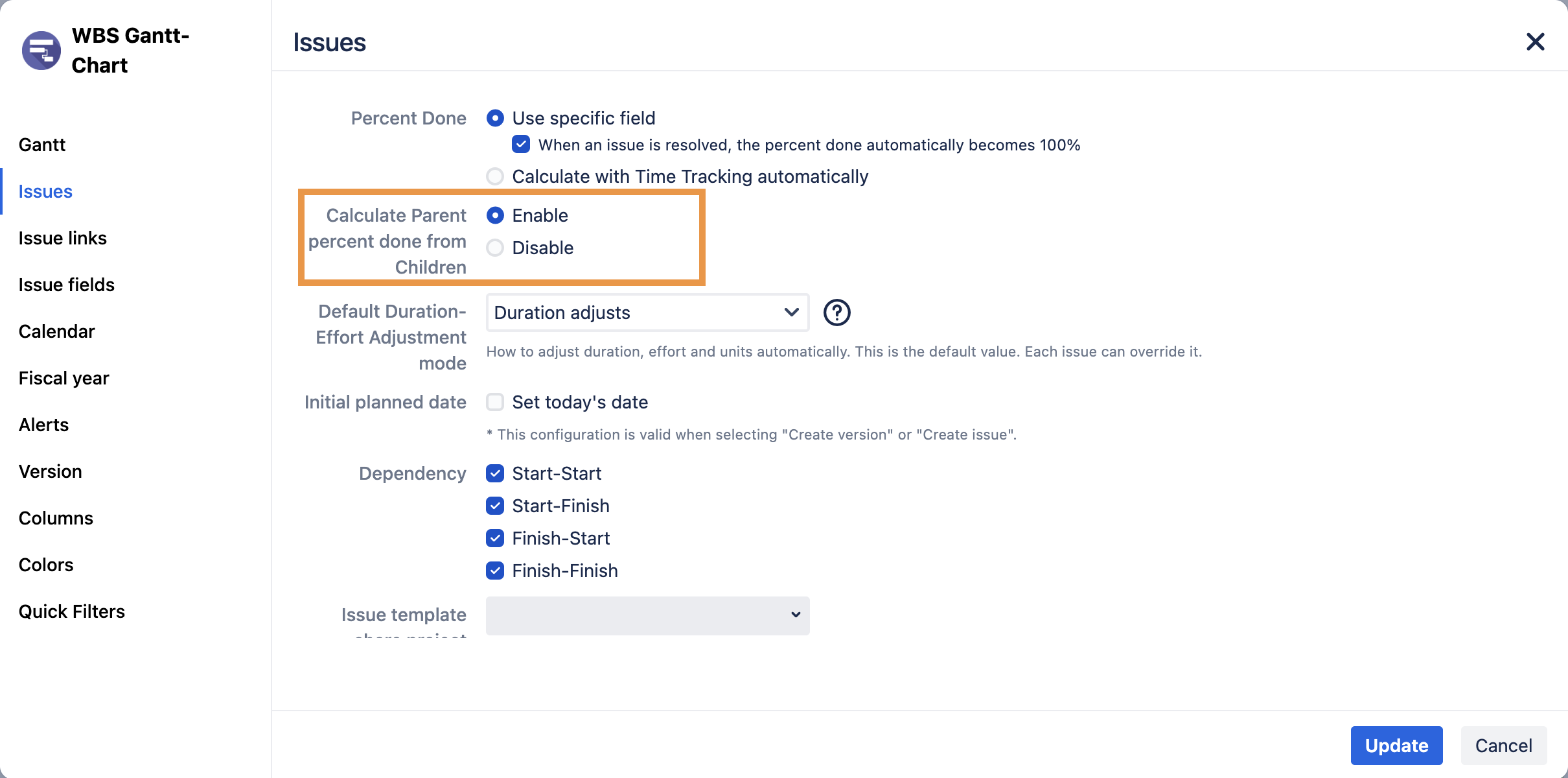Image resolution: width=1568 pixels, height=778 pixels.
Task: Click the WBS Gantt-Chart logo icon
Action: (x=41, y=51)
